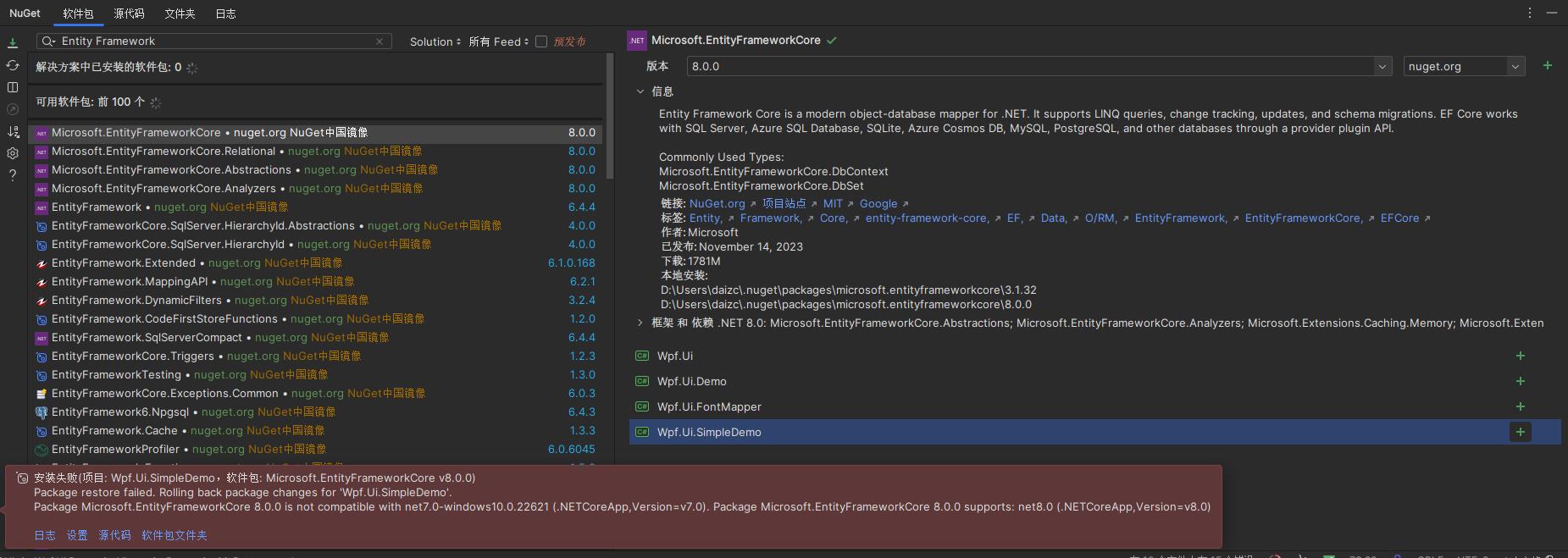The width and height of the screenshot is (1568, 558).
Task: Click the entity-framework-core tag link
Action: [x=927, y=218]
